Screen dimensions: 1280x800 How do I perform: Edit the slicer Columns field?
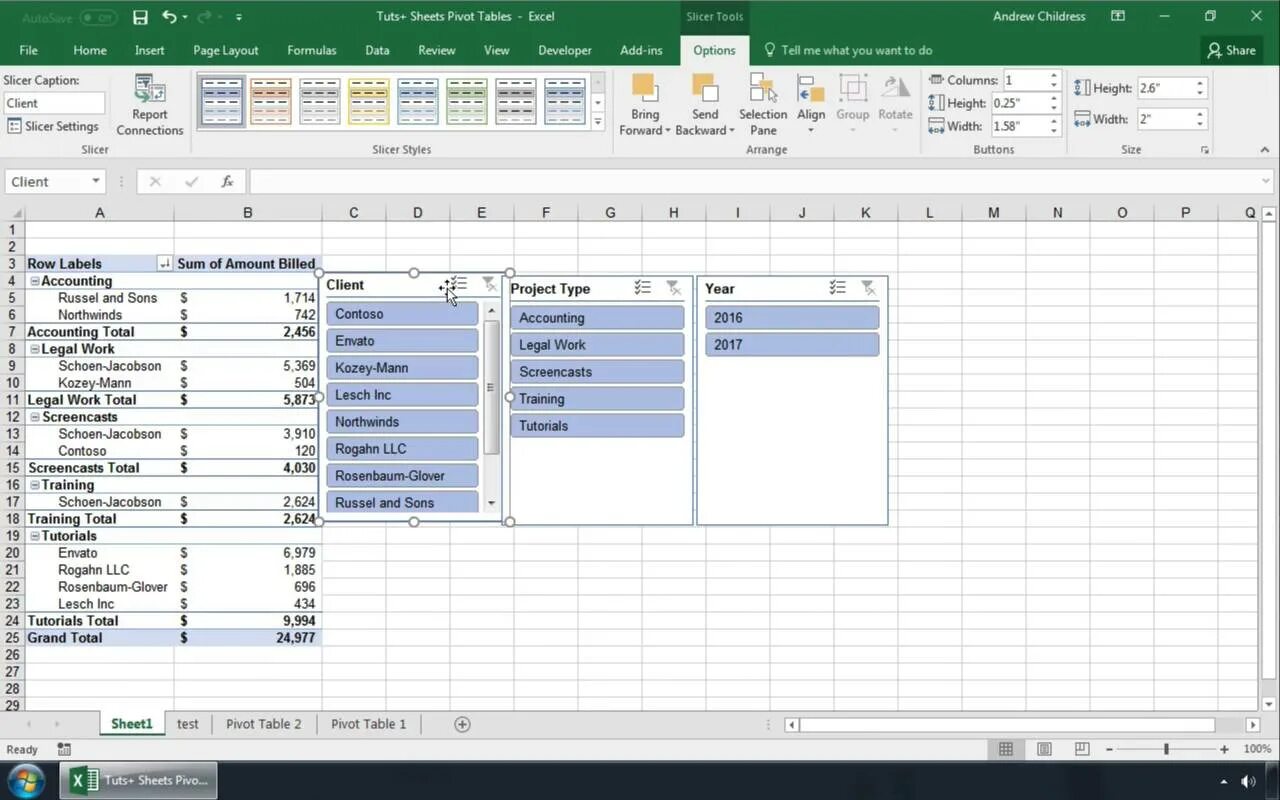pos(1025,80)
